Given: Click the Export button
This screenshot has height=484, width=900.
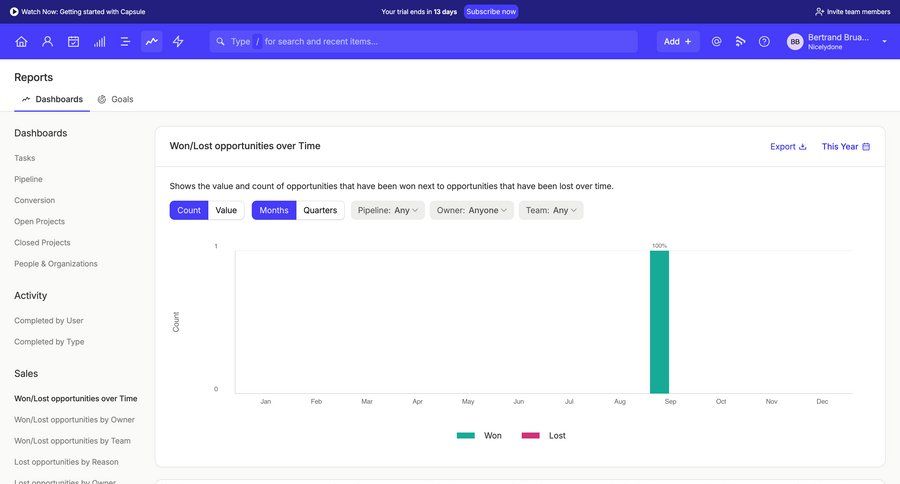Looking at the screenshot, I should (788, 146).
